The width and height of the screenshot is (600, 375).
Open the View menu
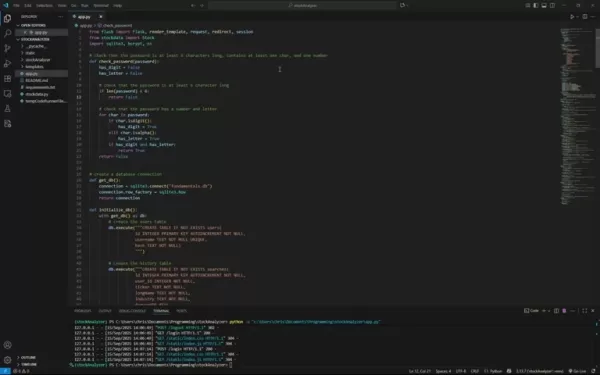pyautogui.click(x=62, y=5)
